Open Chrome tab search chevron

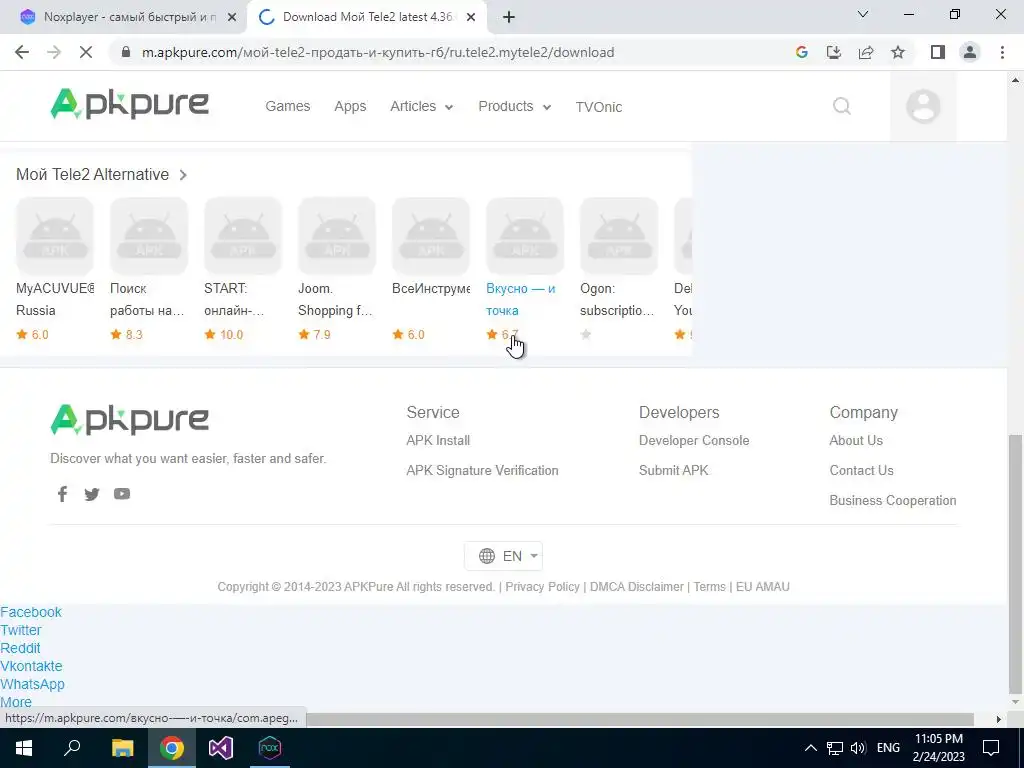point(863,15)
